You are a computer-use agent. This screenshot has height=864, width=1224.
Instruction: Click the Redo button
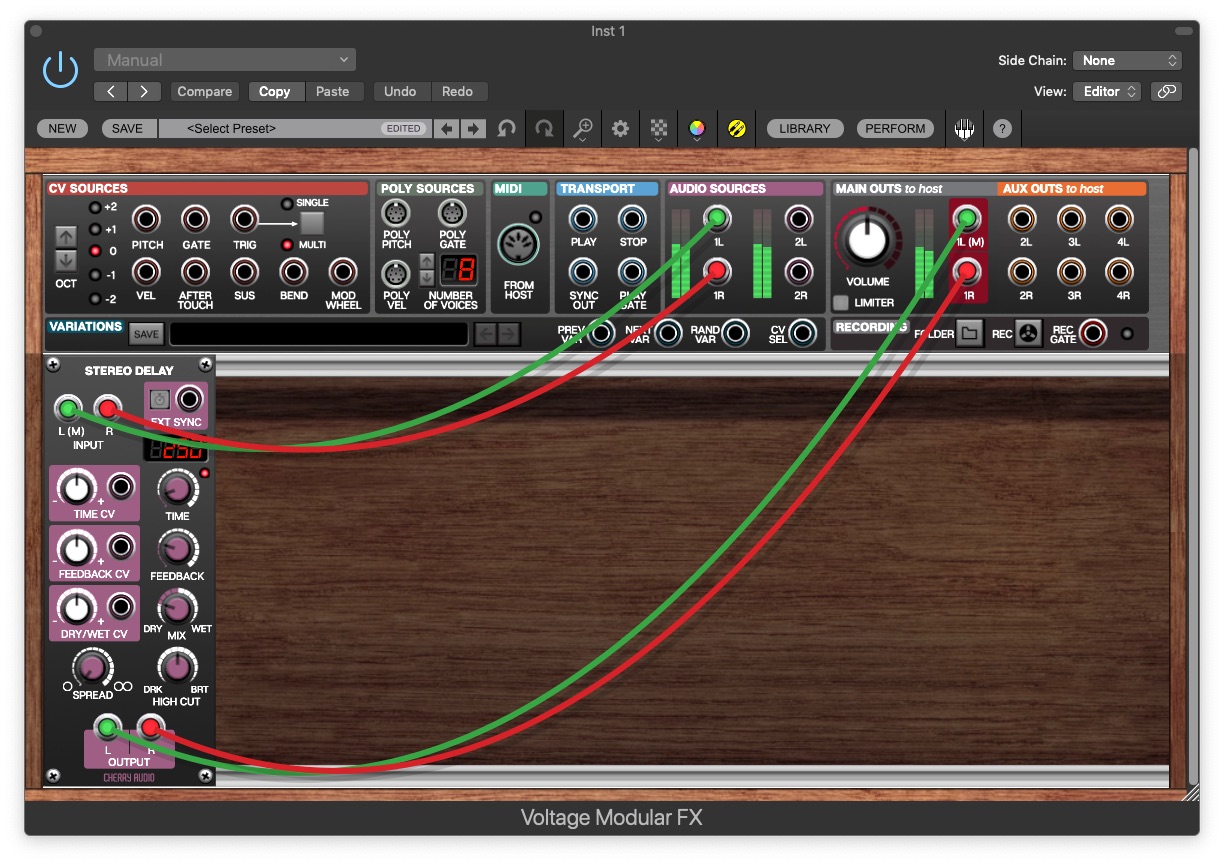[457, 91]
